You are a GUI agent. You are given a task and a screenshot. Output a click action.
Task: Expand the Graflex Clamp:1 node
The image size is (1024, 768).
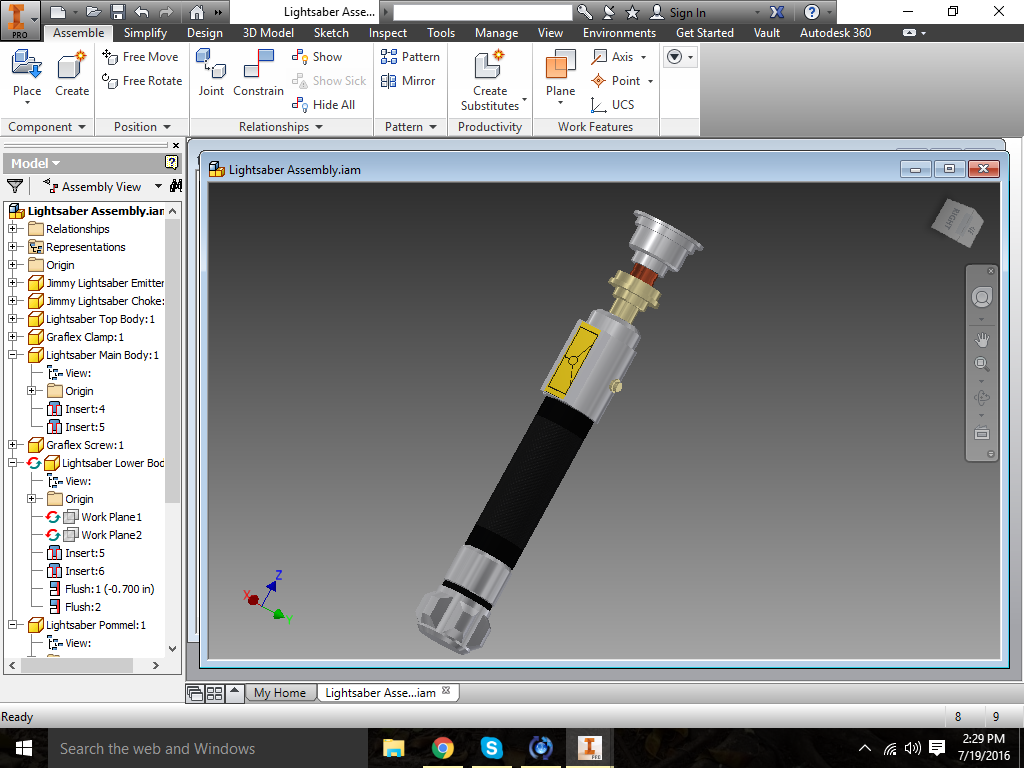coord(12,337)
